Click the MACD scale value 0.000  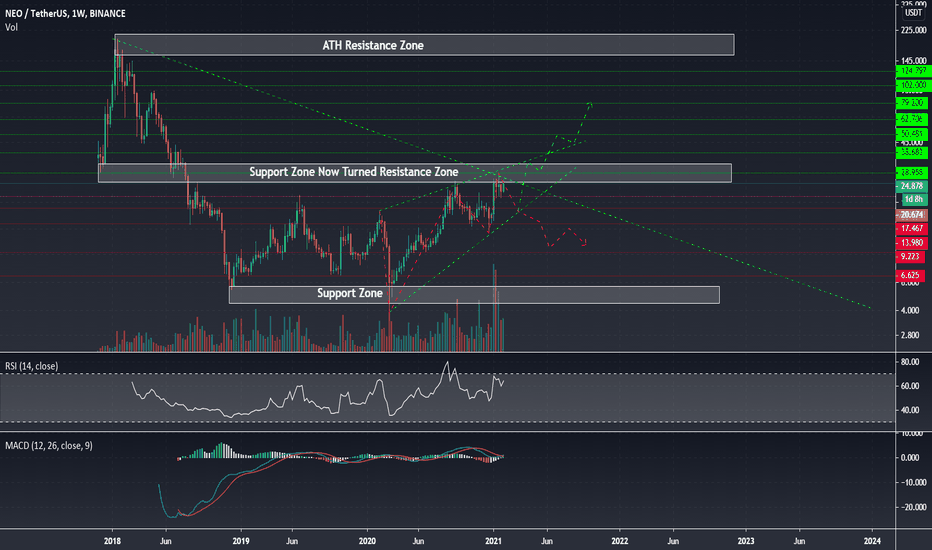pos(910,458)
